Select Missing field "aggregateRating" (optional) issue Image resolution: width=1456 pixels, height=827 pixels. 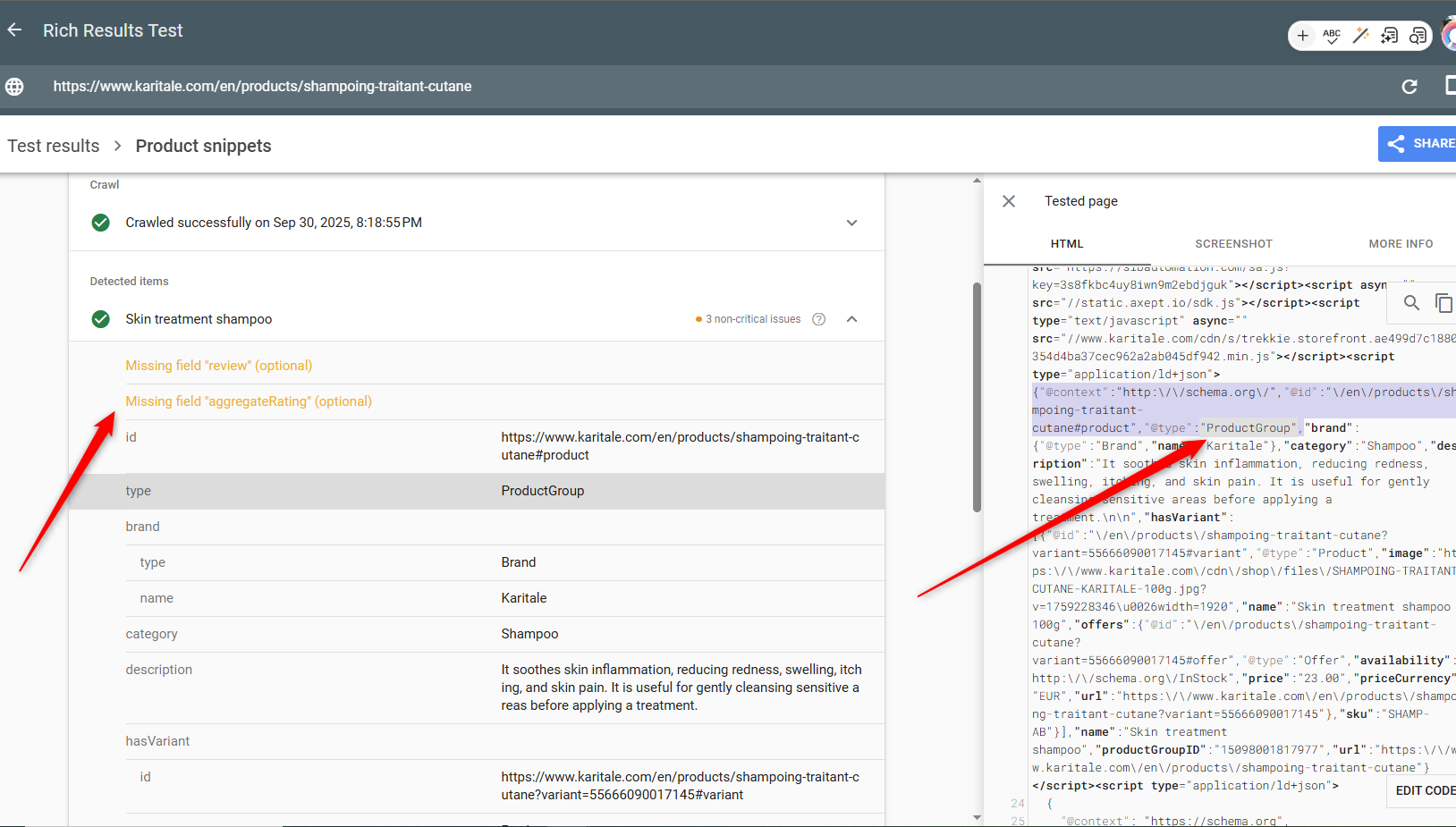tap(249, 401)
